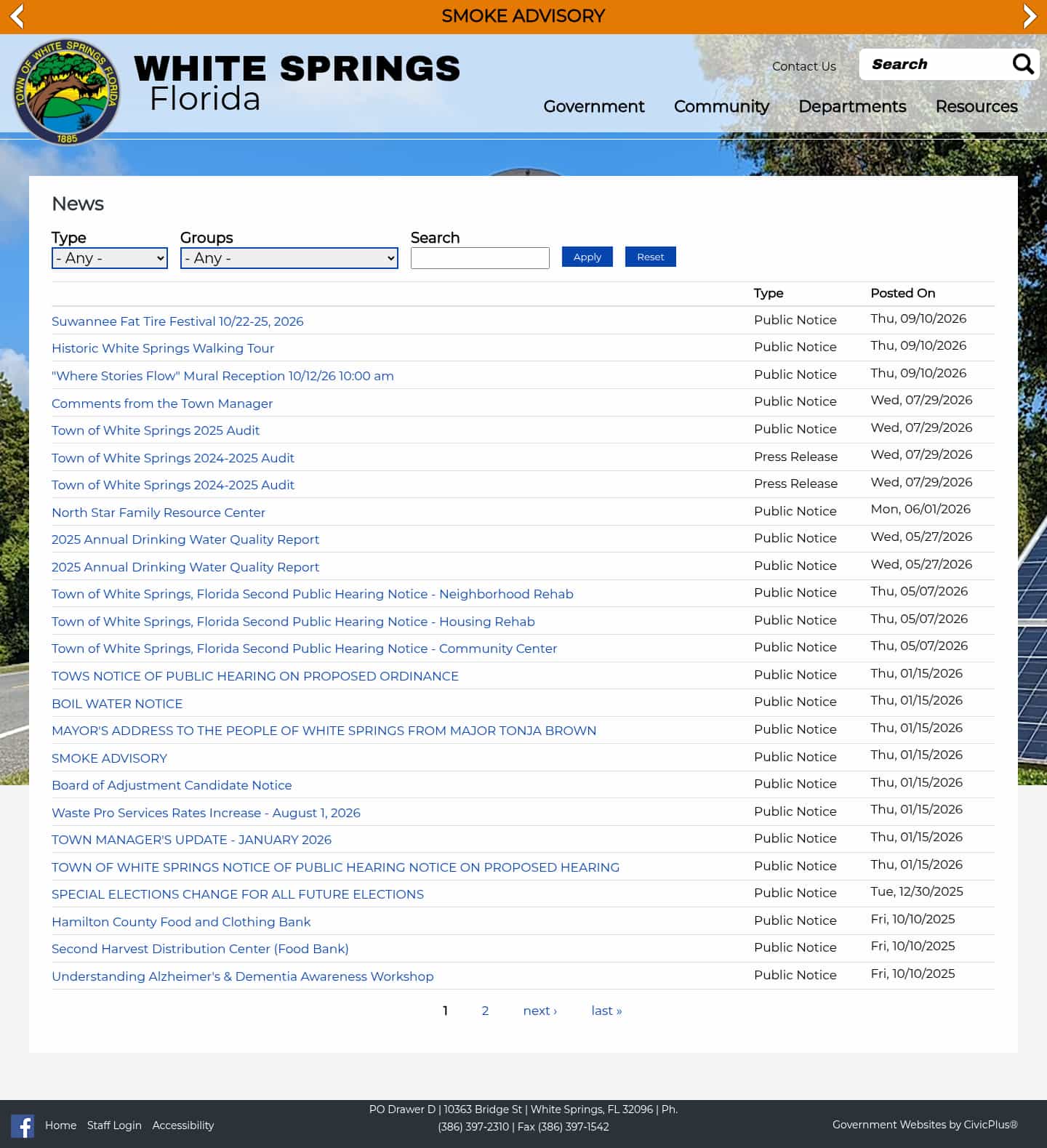Focus the news Search text field
1047x1148 pixels.
click(480, 258)
